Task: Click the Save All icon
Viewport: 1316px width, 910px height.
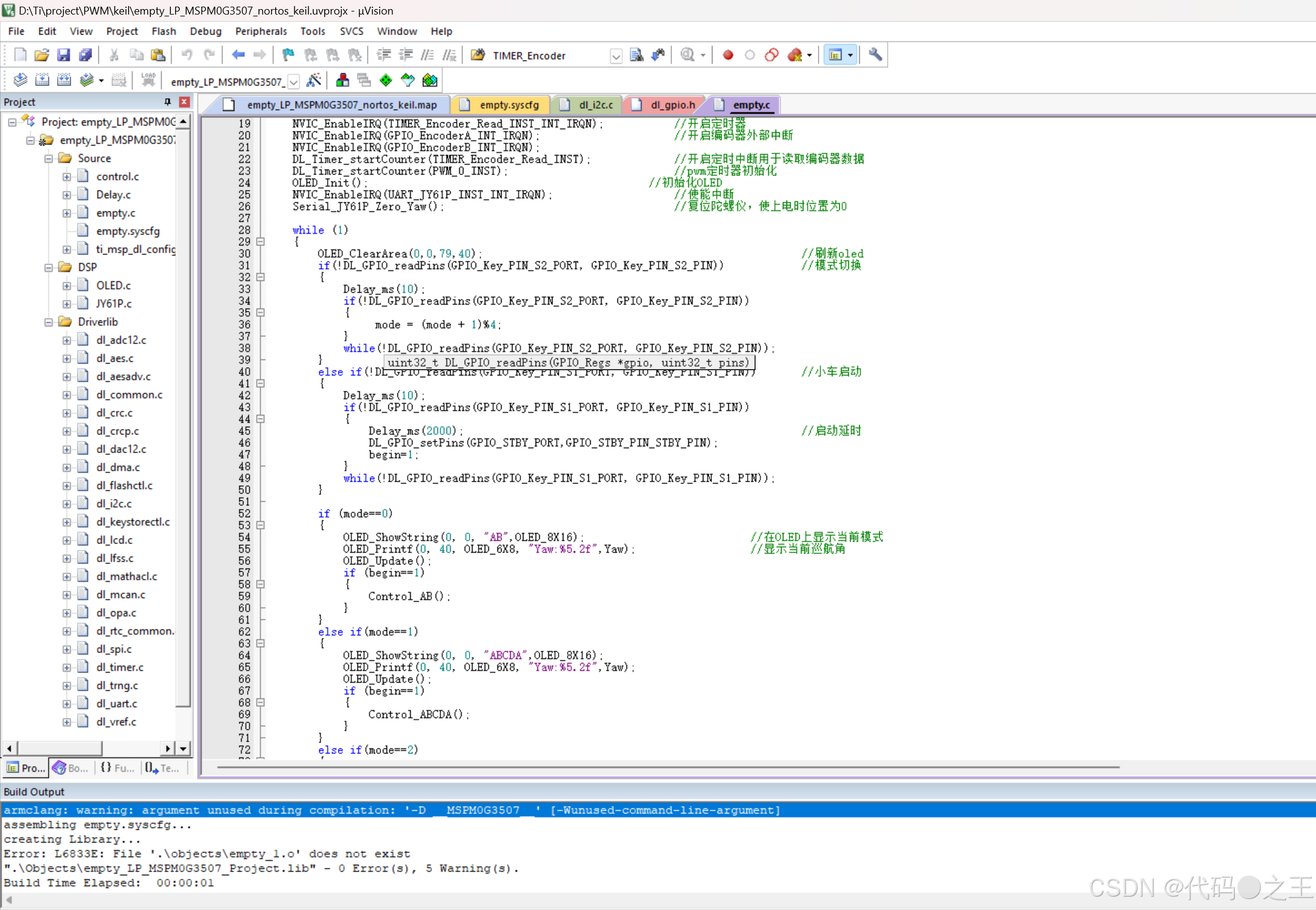Action: coord(85,55)
